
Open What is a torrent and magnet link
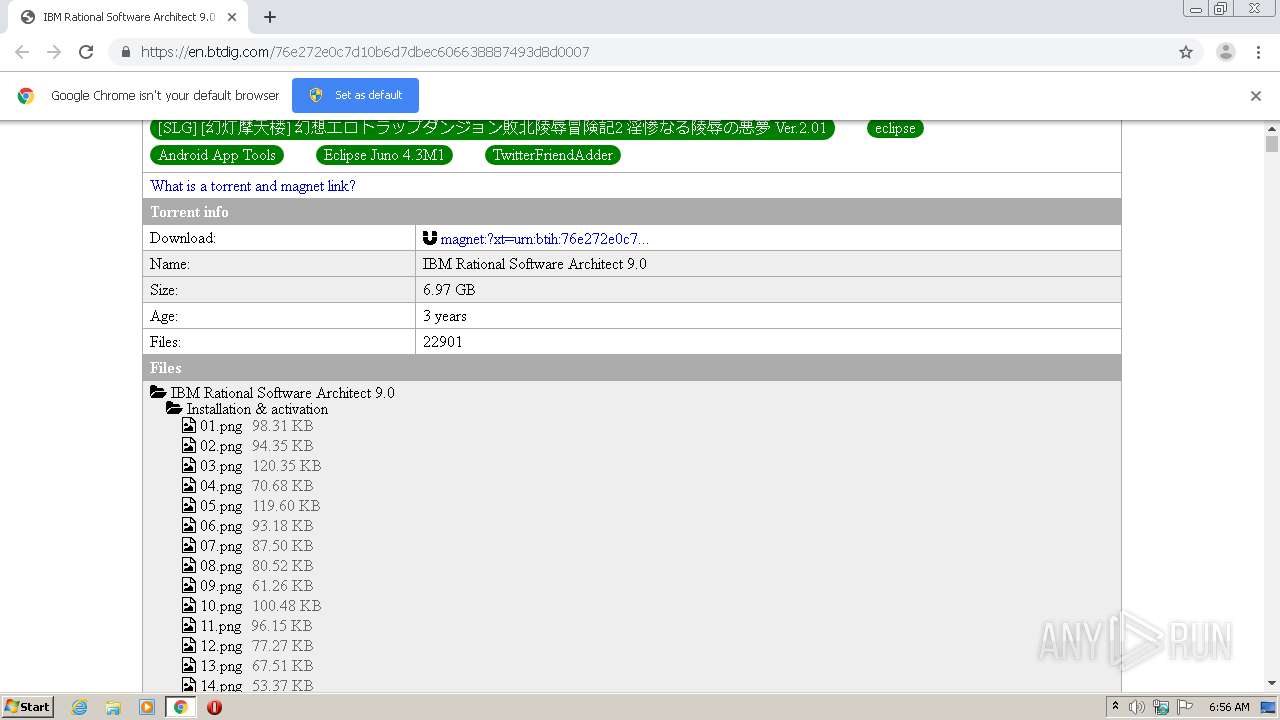253,186
